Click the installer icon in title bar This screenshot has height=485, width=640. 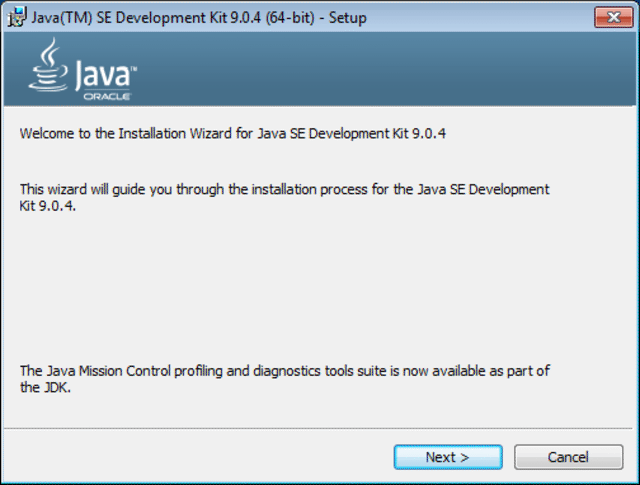tap(17, 17)
